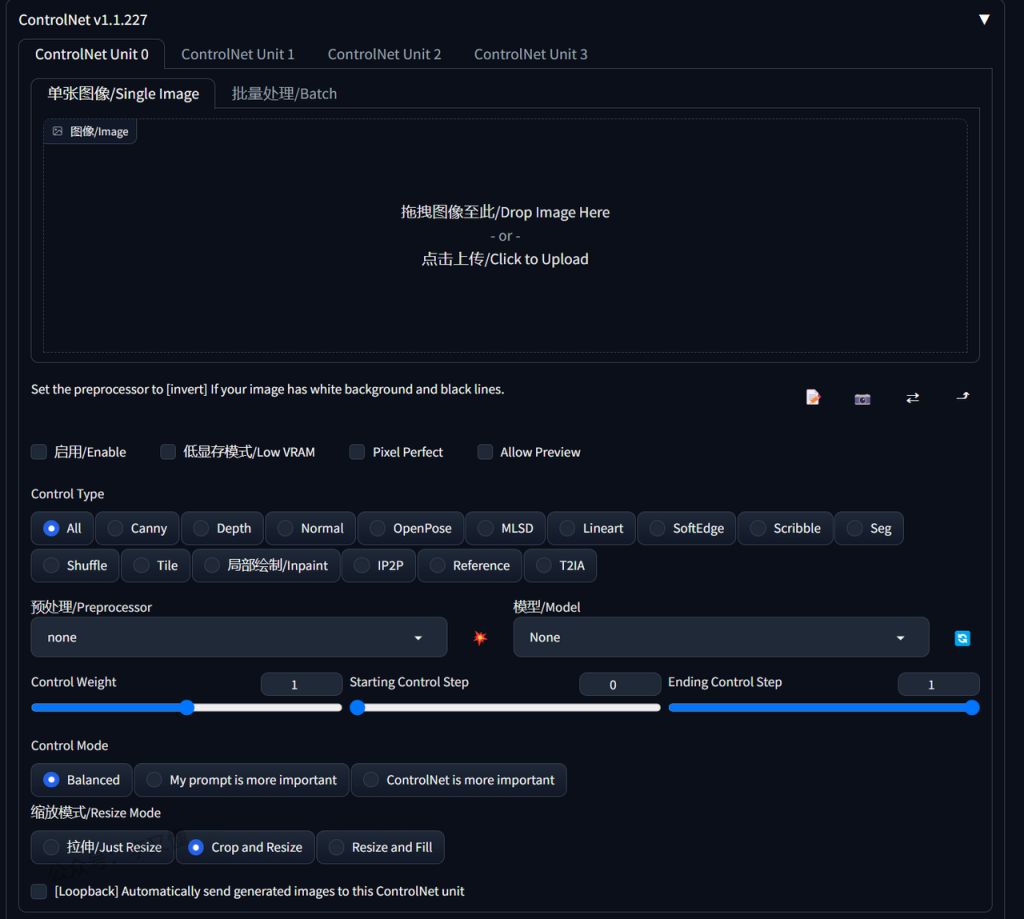
Task: Click 点击上传/Click to Upload in image area
Action: (505, 259)
